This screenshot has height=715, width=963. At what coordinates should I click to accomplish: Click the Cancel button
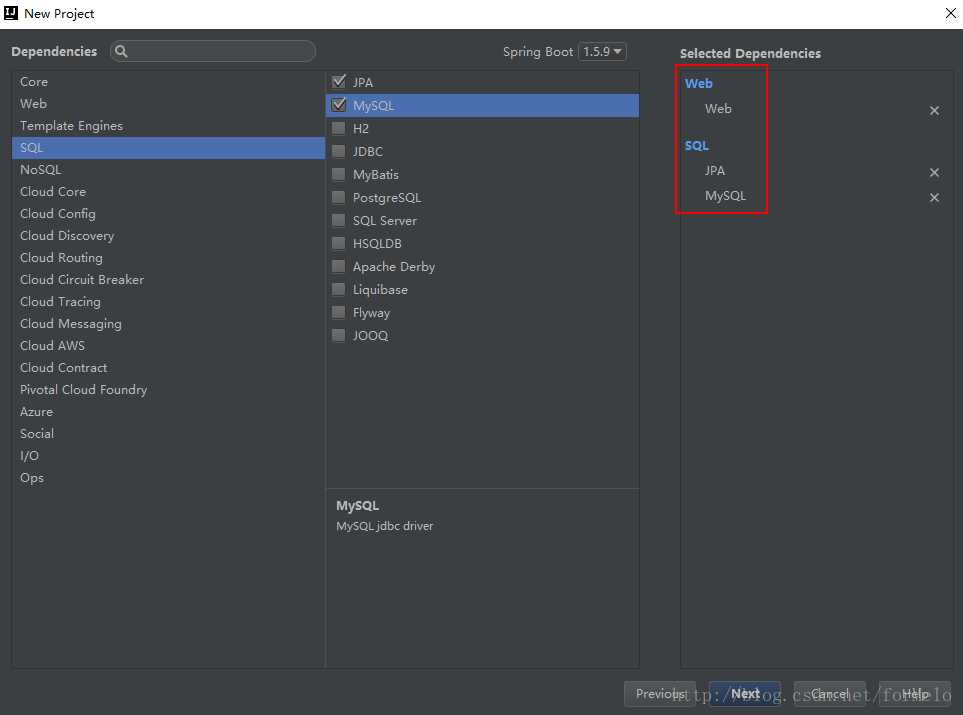click(830, 694)
